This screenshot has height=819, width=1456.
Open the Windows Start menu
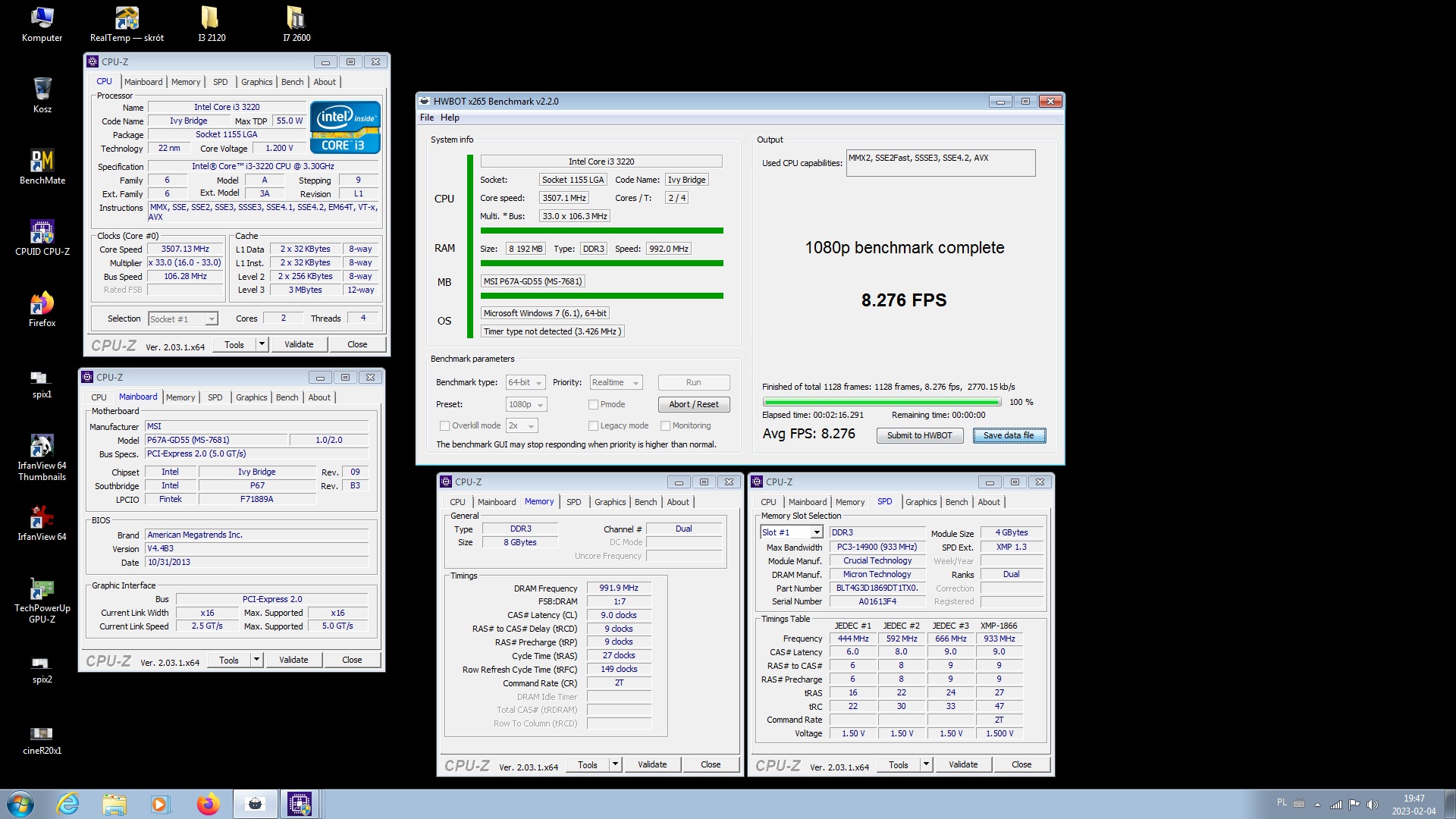point(20,804)
